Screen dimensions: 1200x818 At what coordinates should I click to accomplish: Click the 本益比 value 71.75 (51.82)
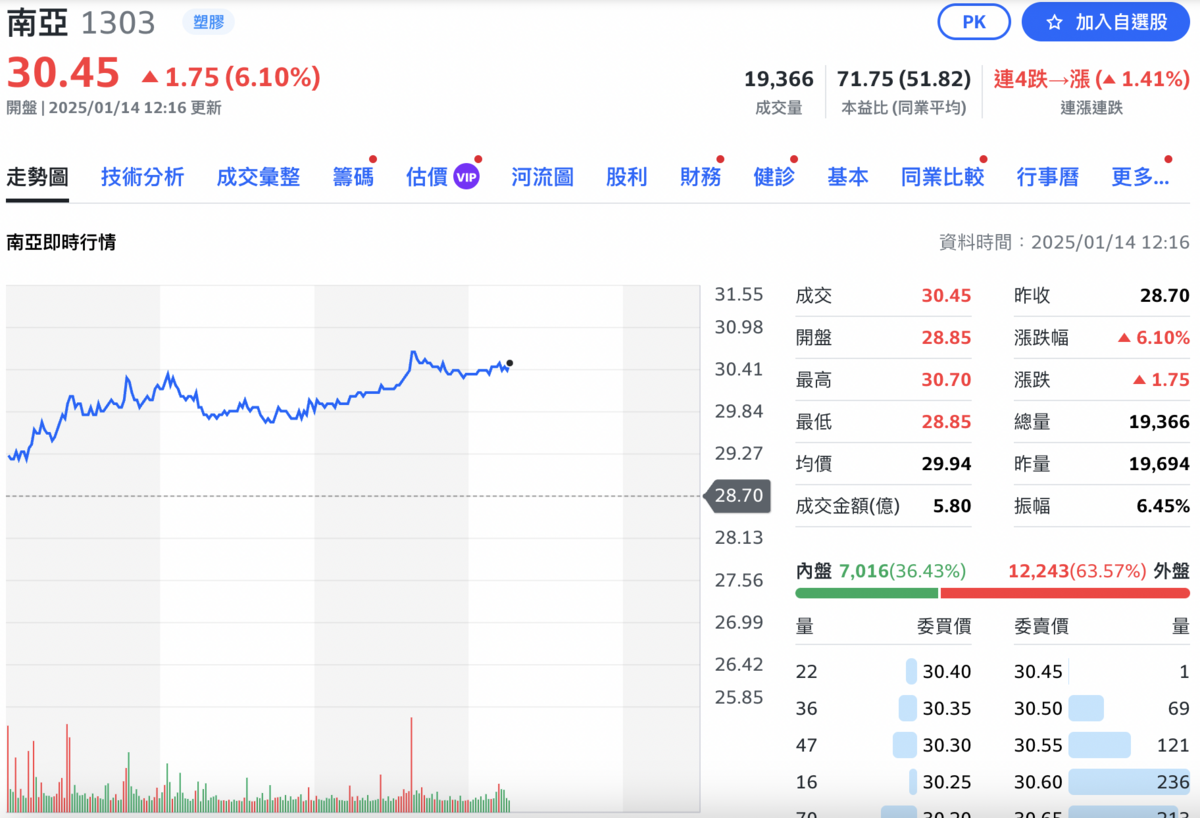[x=904, y=79]
